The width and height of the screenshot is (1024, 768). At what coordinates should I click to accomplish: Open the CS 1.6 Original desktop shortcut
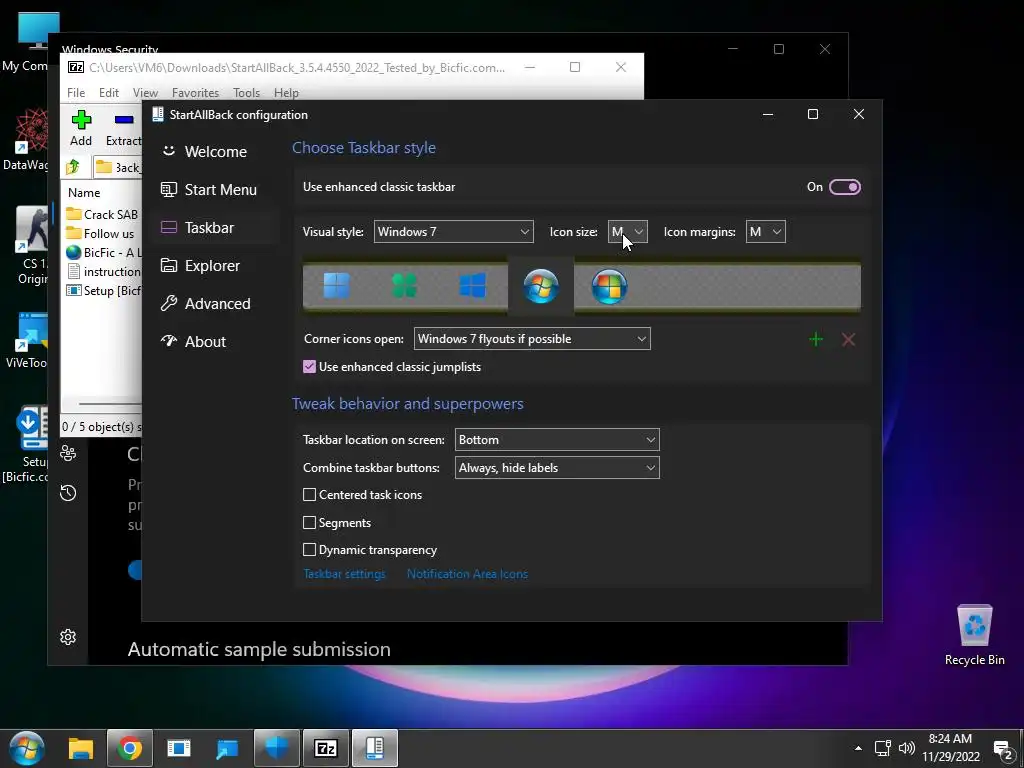(30, 246)
